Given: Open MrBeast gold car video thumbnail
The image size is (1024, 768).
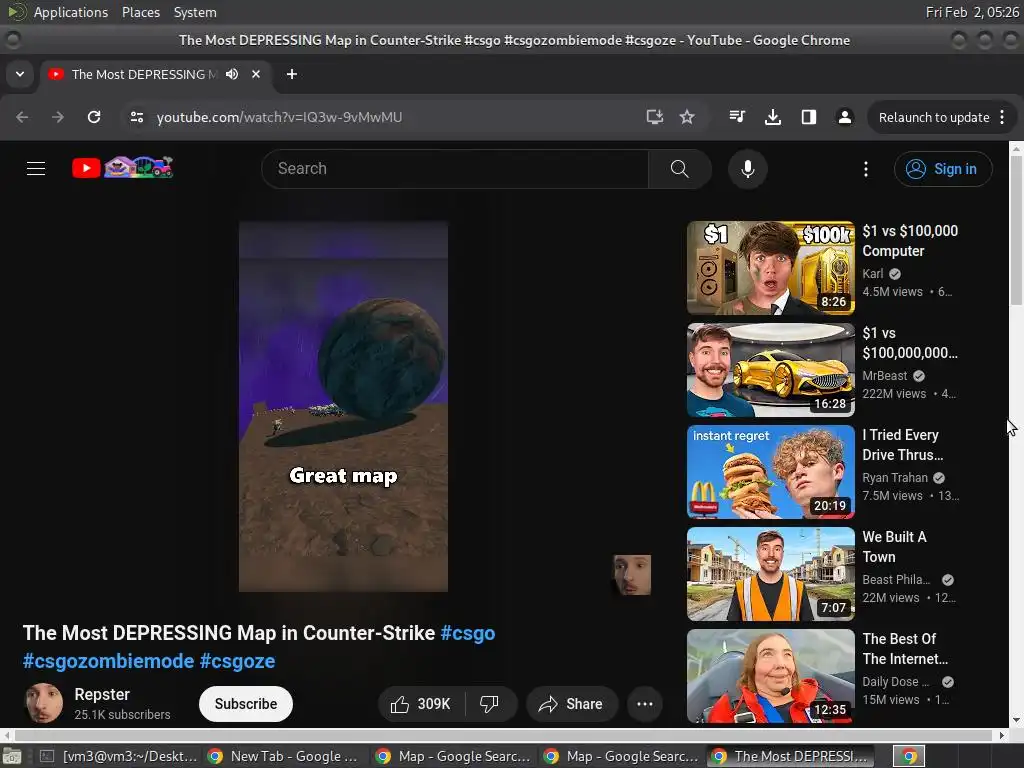Looking at the screenshot, I should pos(771,370).
